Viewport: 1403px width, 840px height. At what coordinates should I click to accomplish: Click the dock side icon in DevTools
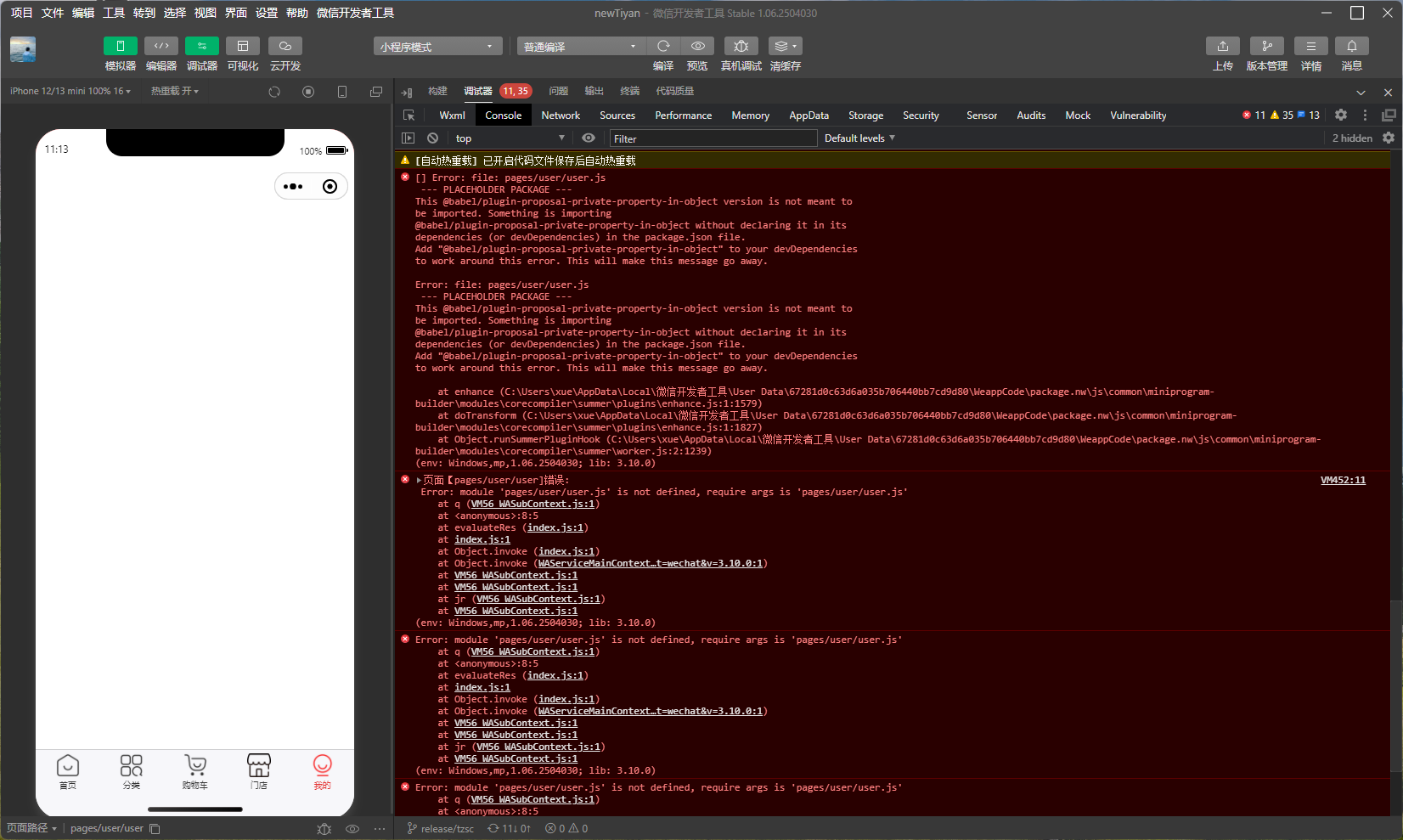(1389, 115)
